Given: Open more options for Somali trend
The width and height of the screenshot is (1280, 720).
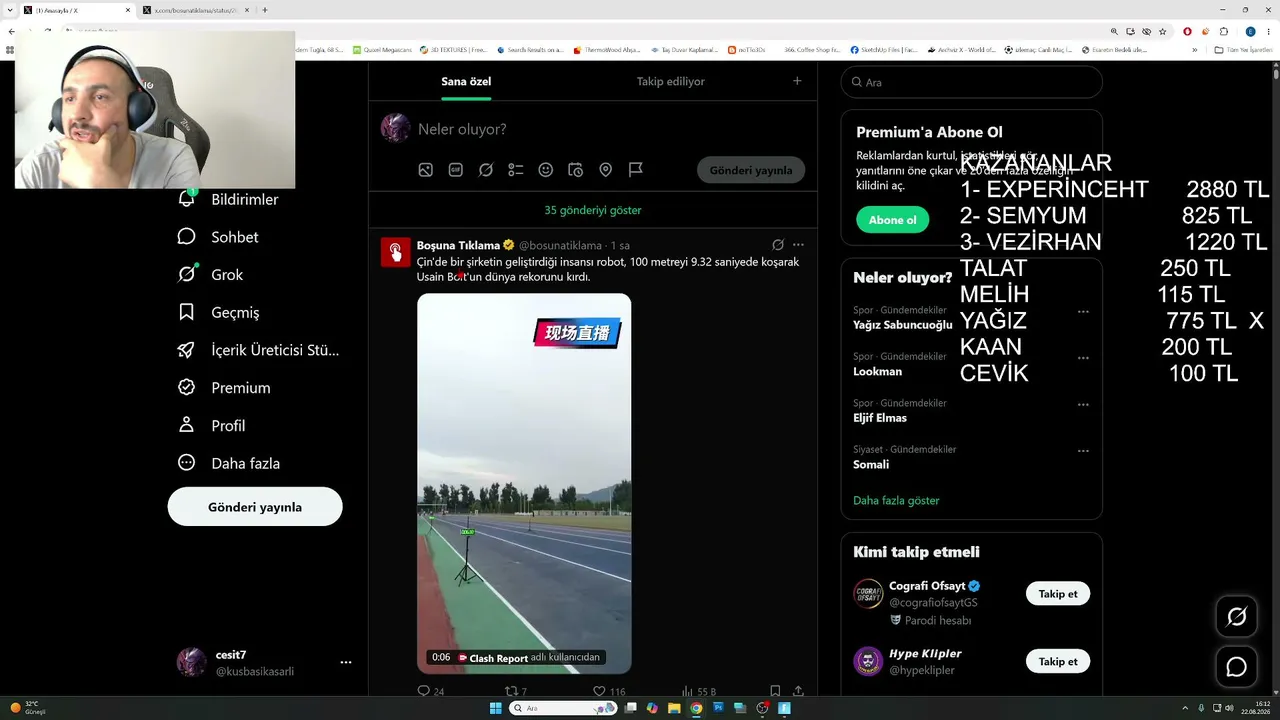Looking at the screenshot, I should (x=1083, y=451).
